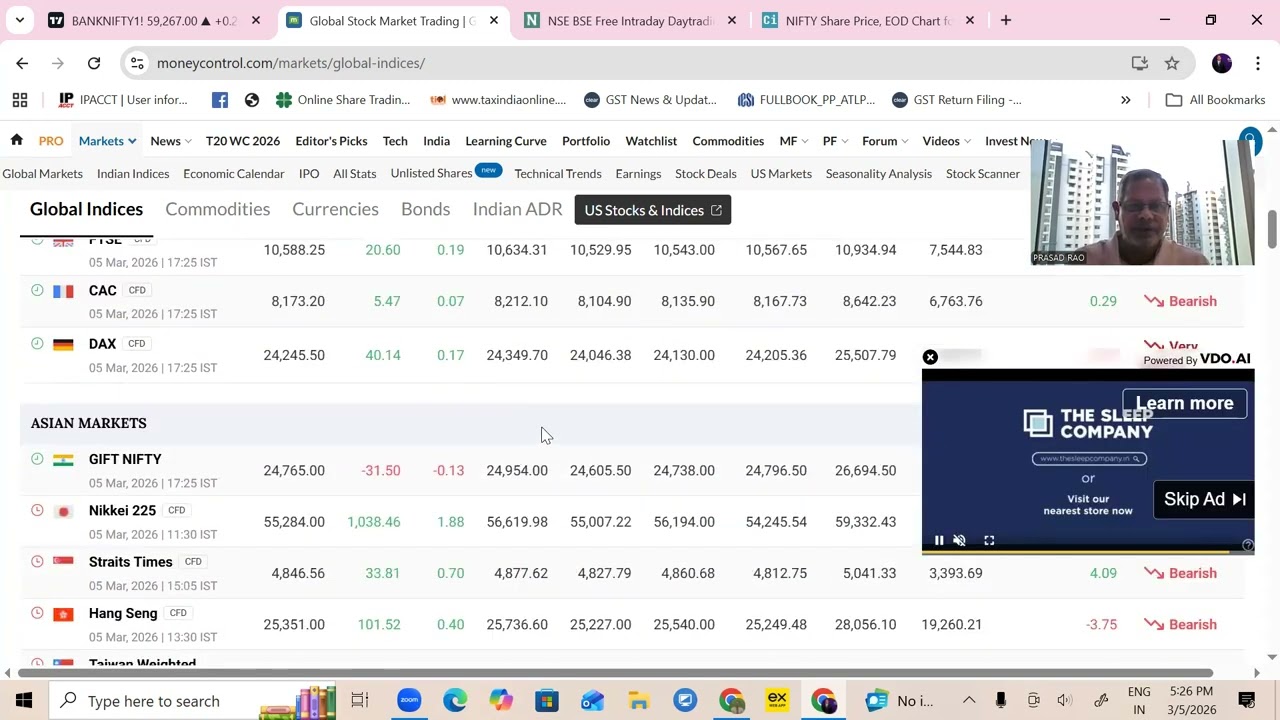1280x720 pixels.
Task: Click the page vertical scrollbar
Action: pos(1272,230)
